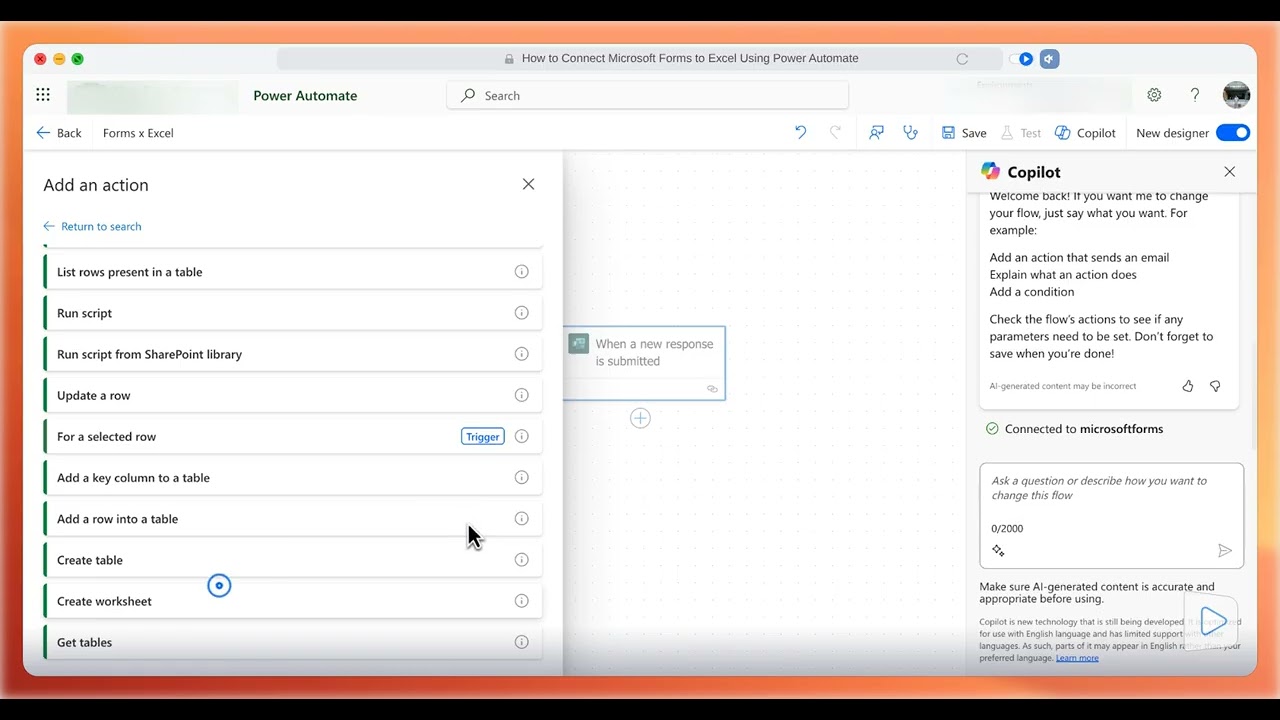The width and height of the screenshot is (1280, 720).
Task: Go Back from the flow editor
Action: [x=59, y=133]
